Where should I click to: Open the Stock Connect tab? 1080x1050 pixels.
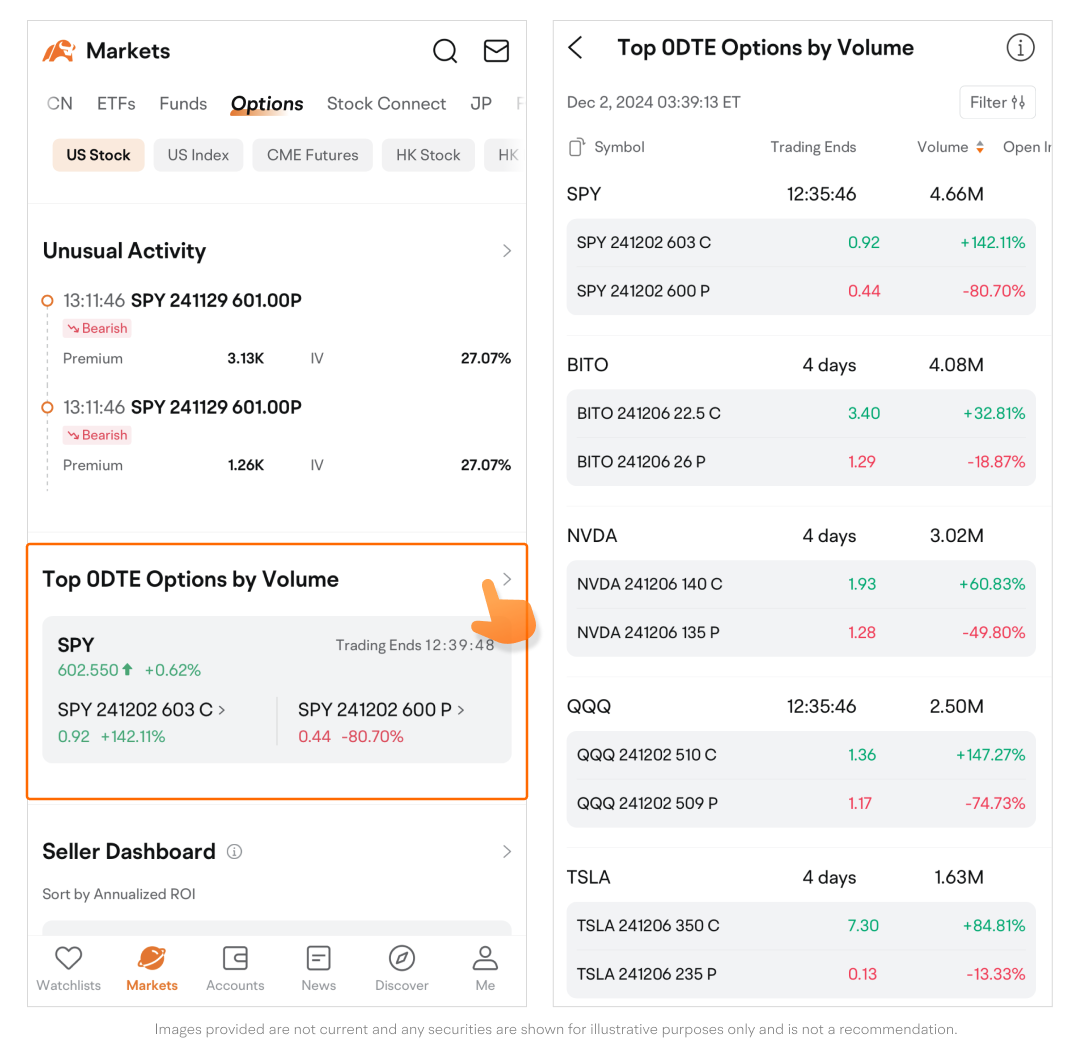[x=386, y=104]
